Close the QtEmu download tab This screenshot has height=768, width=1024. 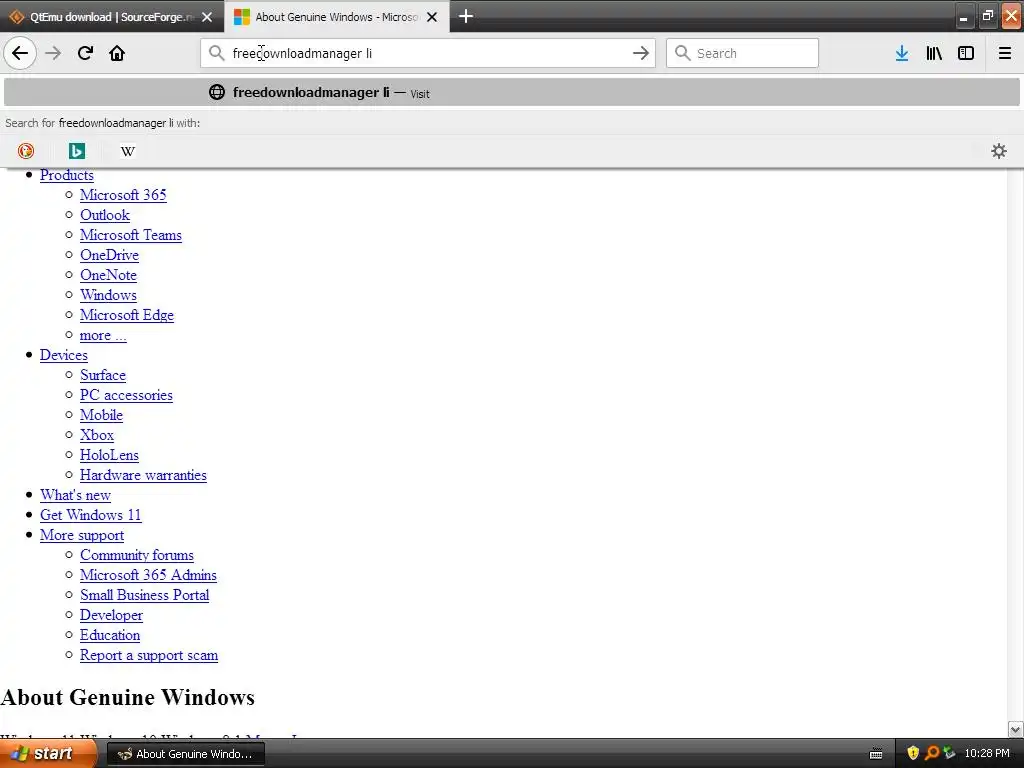click(x=207, y=17)
